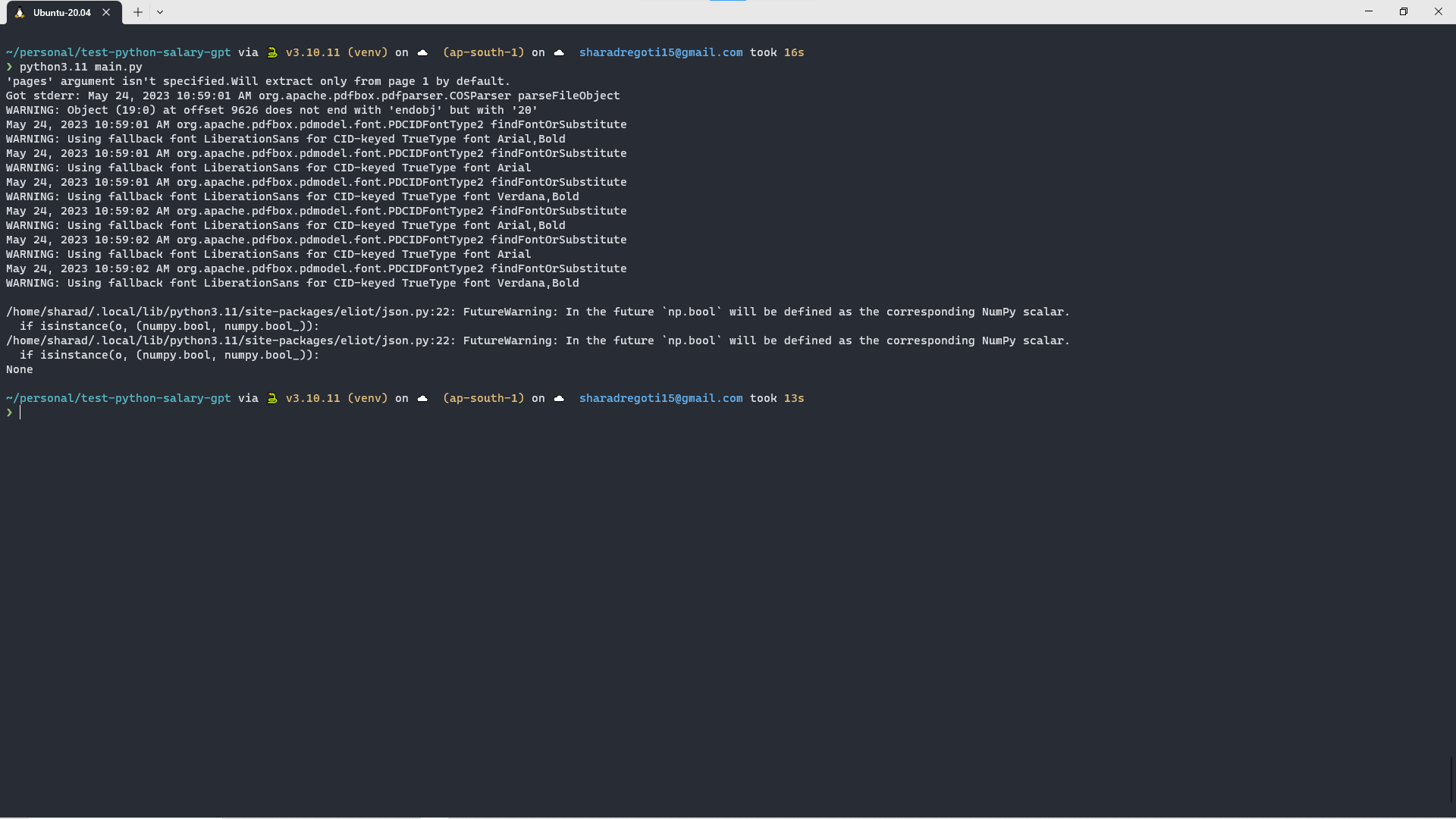Place cursor at the terminal input line

tap(21, 413)
